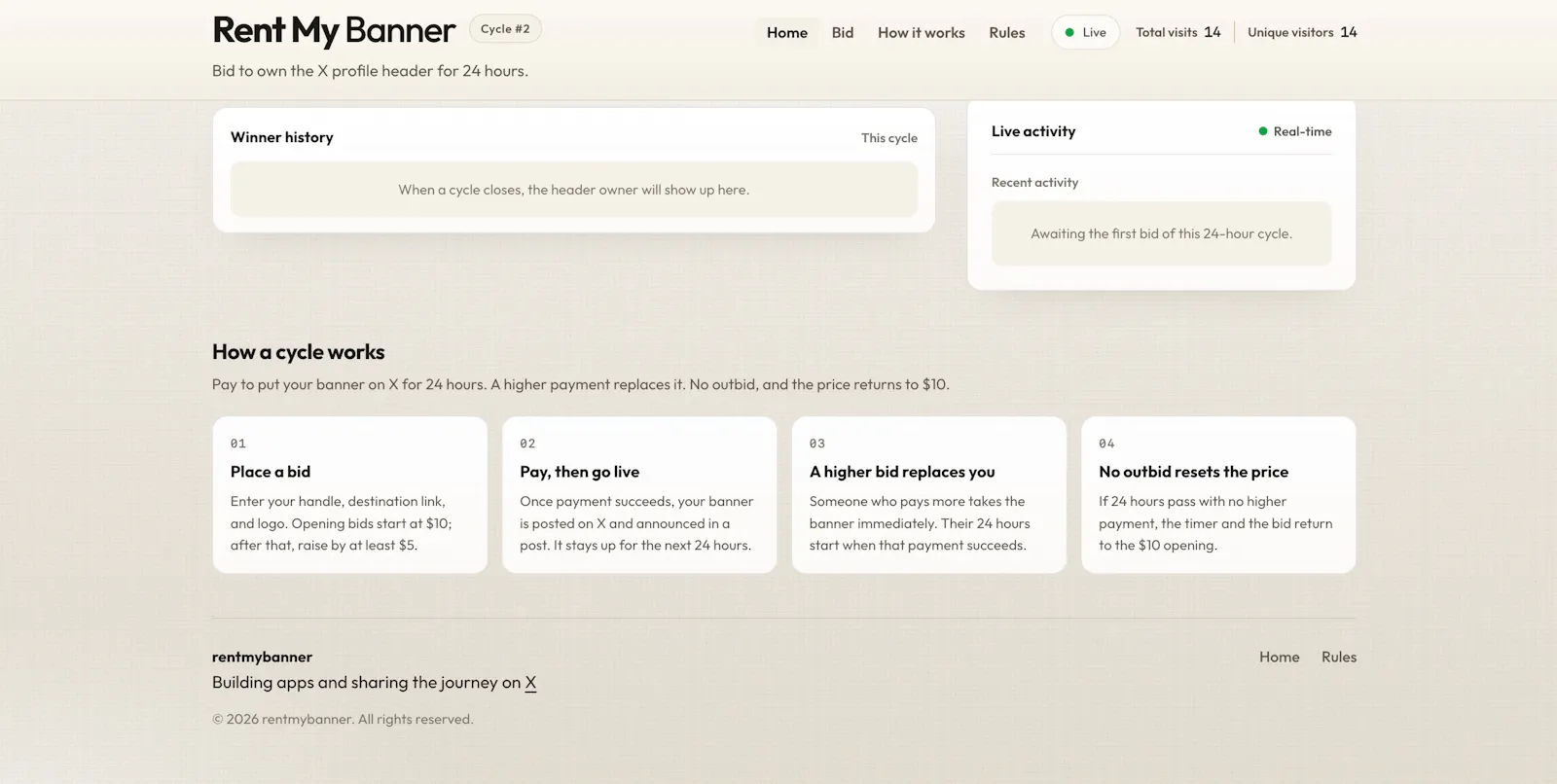Click the step number 02 label

click(527, 444)
